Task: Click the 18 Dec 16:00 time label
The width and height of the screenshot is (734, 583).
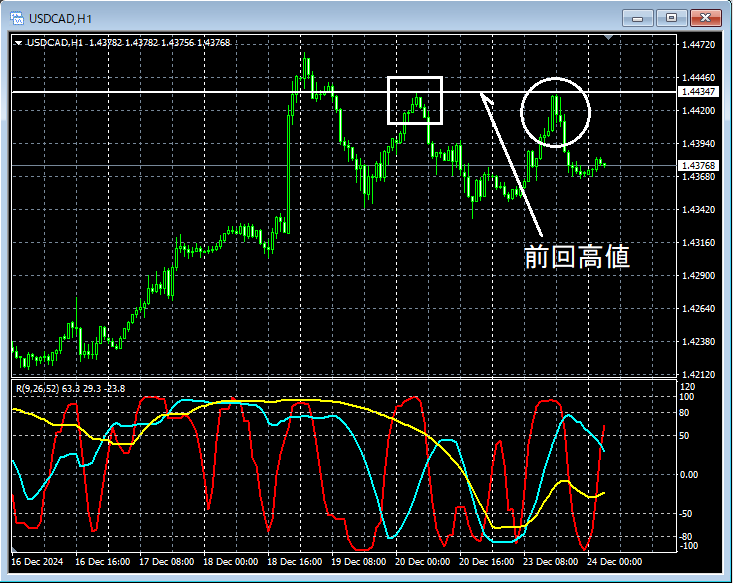Action: pyautogui.click(x=294, y=561)
